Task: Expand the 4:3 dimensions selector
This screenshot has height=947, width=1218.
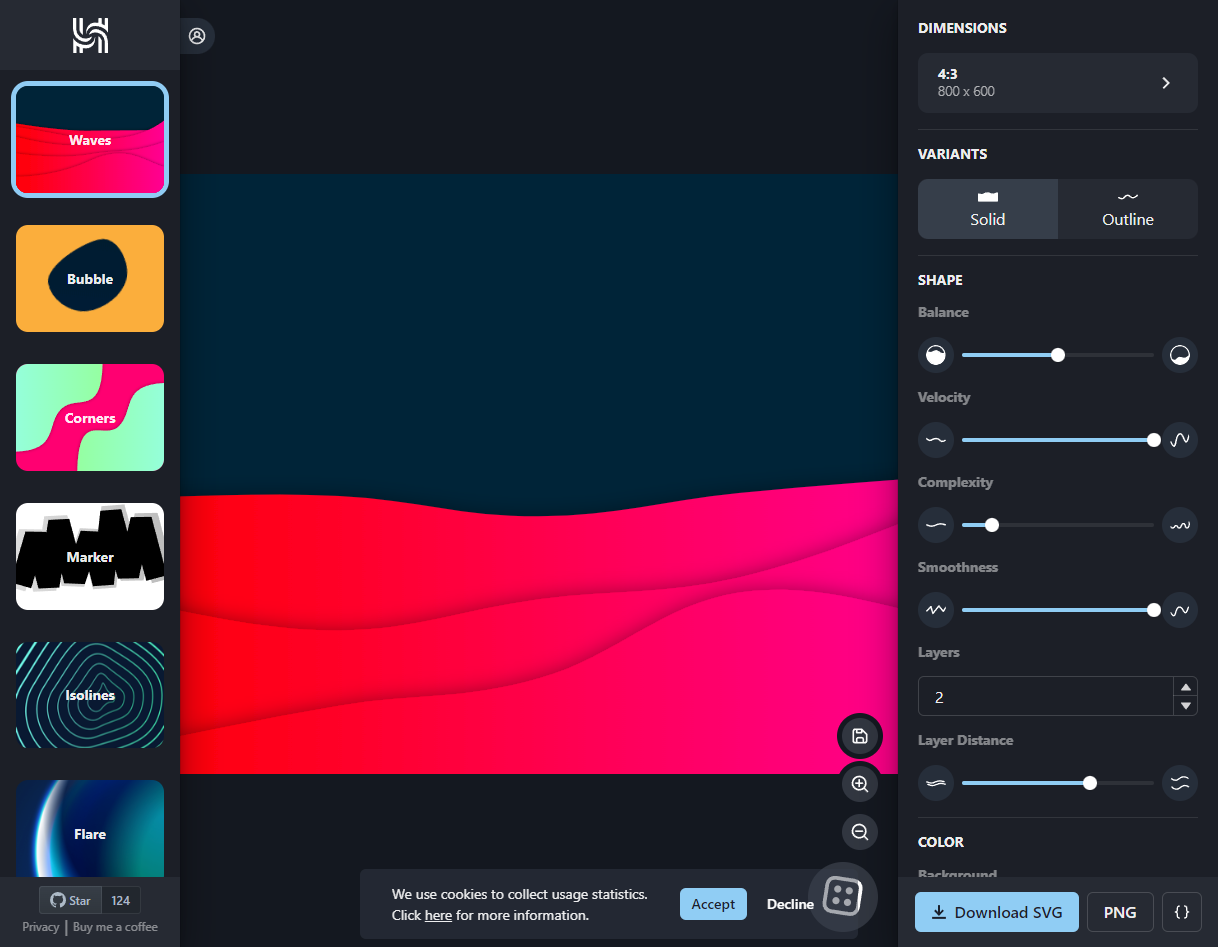Action: 1057,83
